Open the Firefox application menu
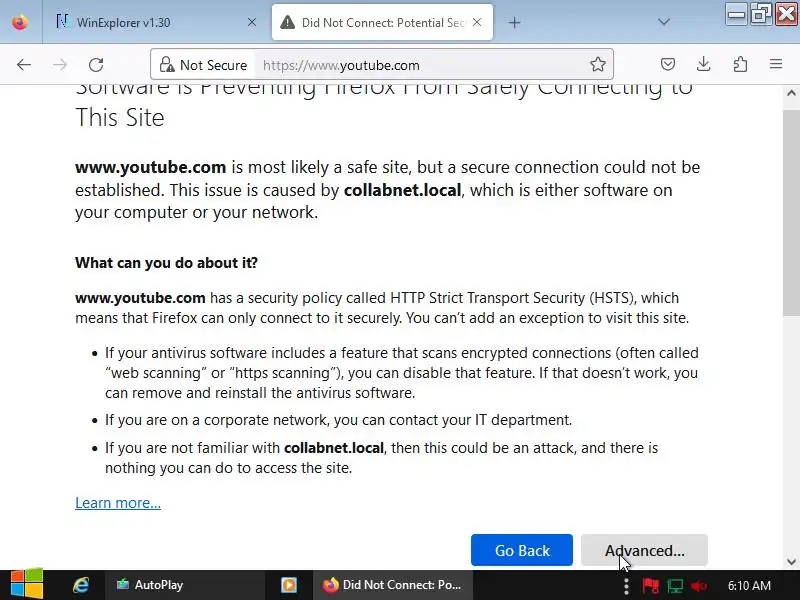 coord(776,65)
